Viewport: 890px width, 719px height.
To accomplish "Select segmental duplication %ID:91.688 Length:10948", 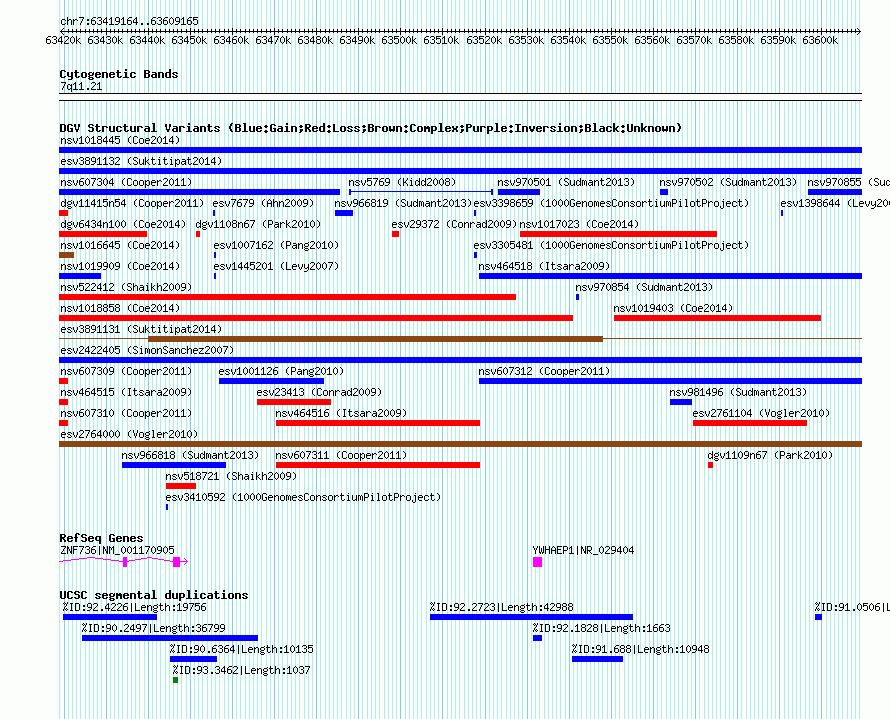I will 597,659.
